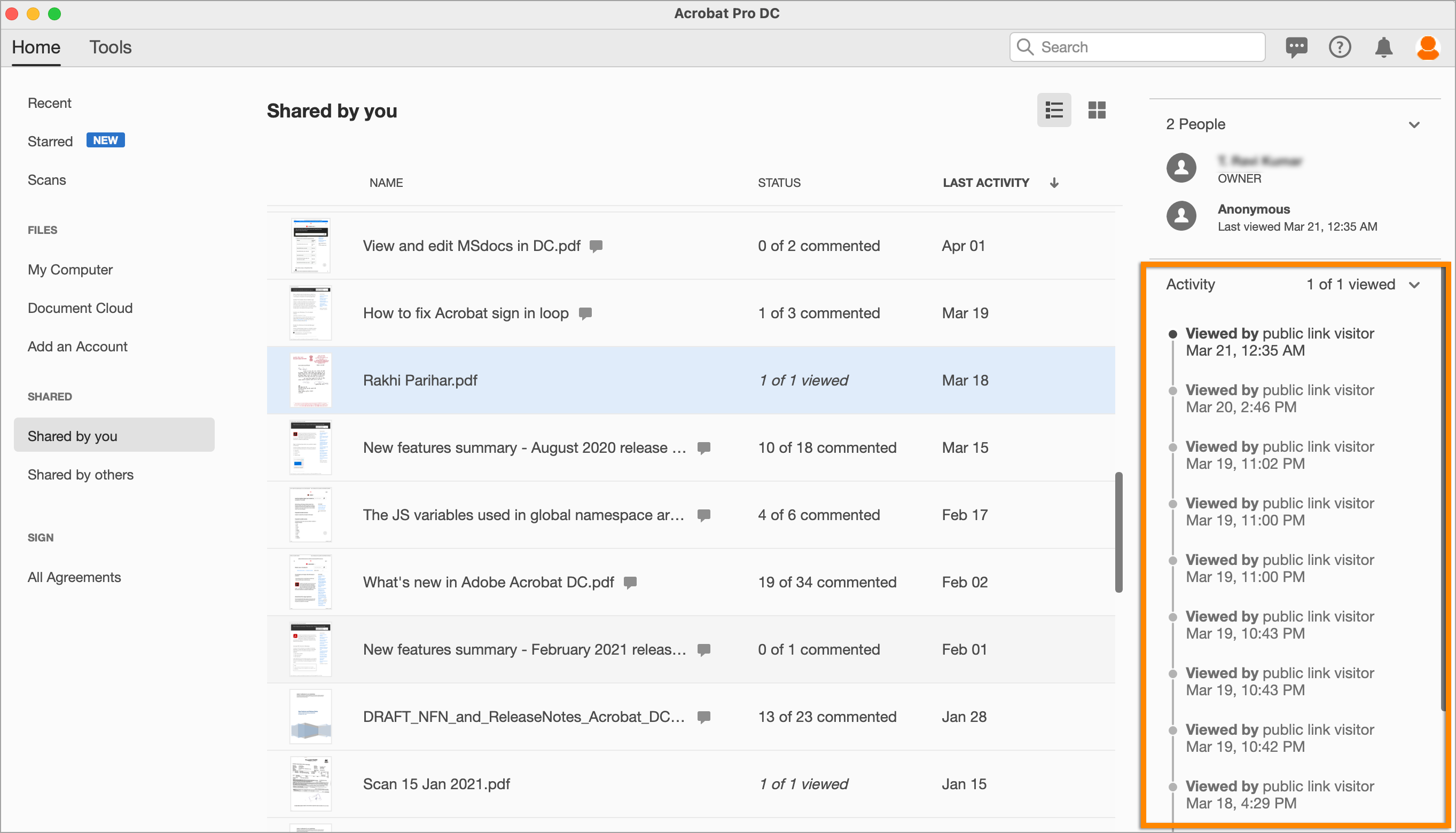Open Scan 15 Jan 2021.pdf thumbnail
Image resolution: width=1456 pixels, height=833 pixels.
310,784
